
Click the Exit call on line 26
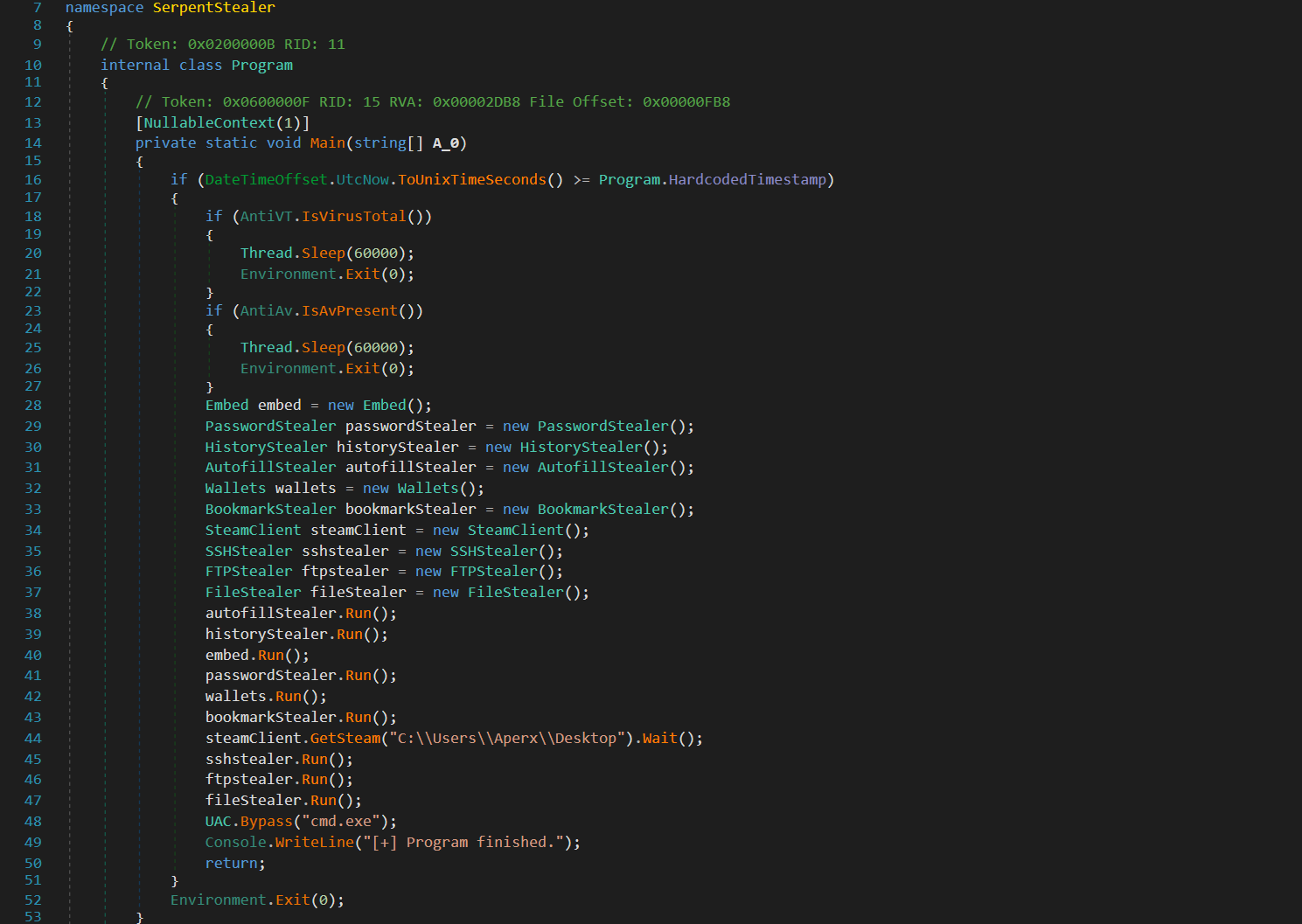(363, 369)
